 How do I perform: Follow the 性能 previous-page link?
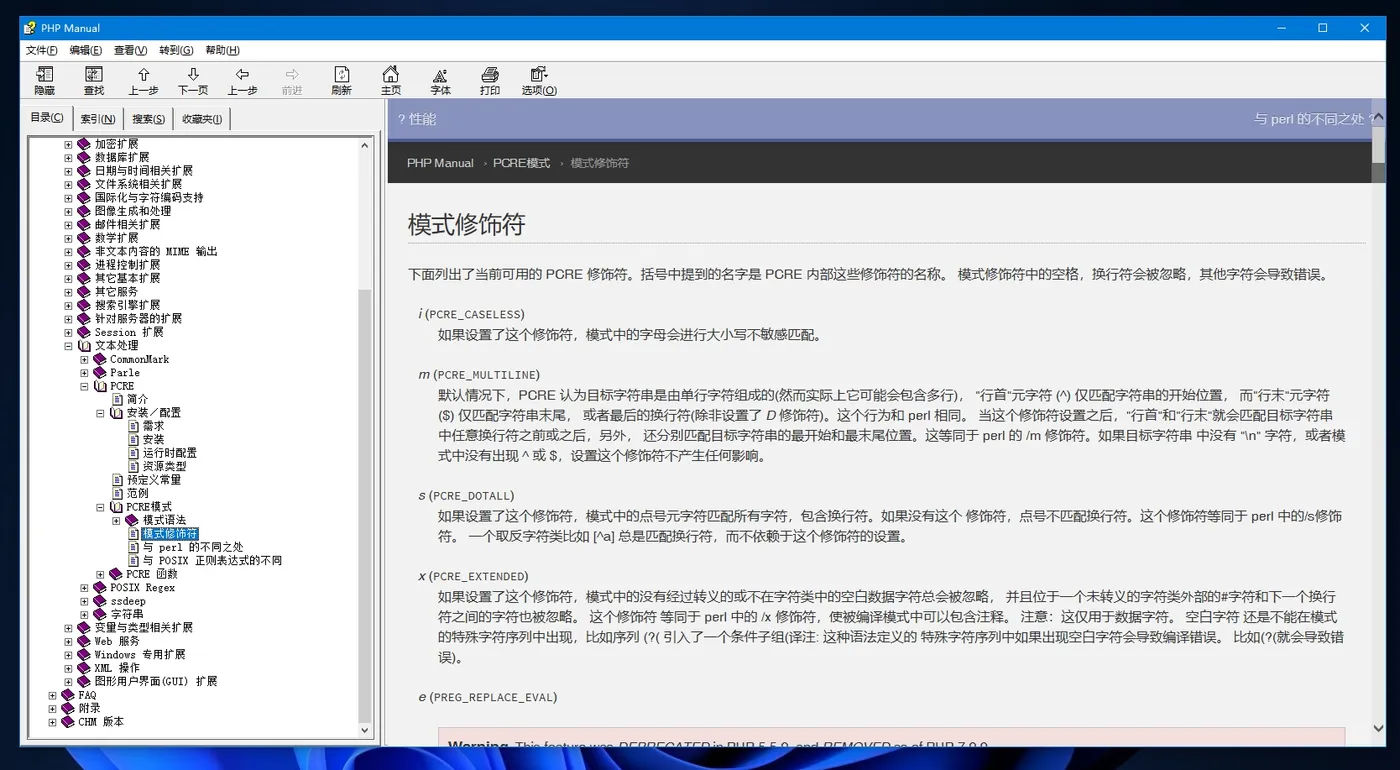click(x=417, y=119)
